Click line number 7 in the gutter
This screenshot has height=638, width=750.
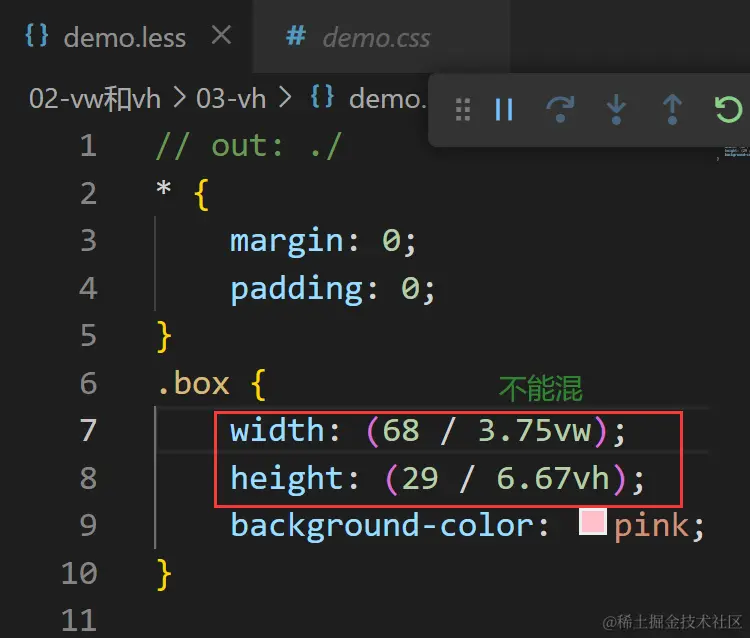click(x=88, y=430)
